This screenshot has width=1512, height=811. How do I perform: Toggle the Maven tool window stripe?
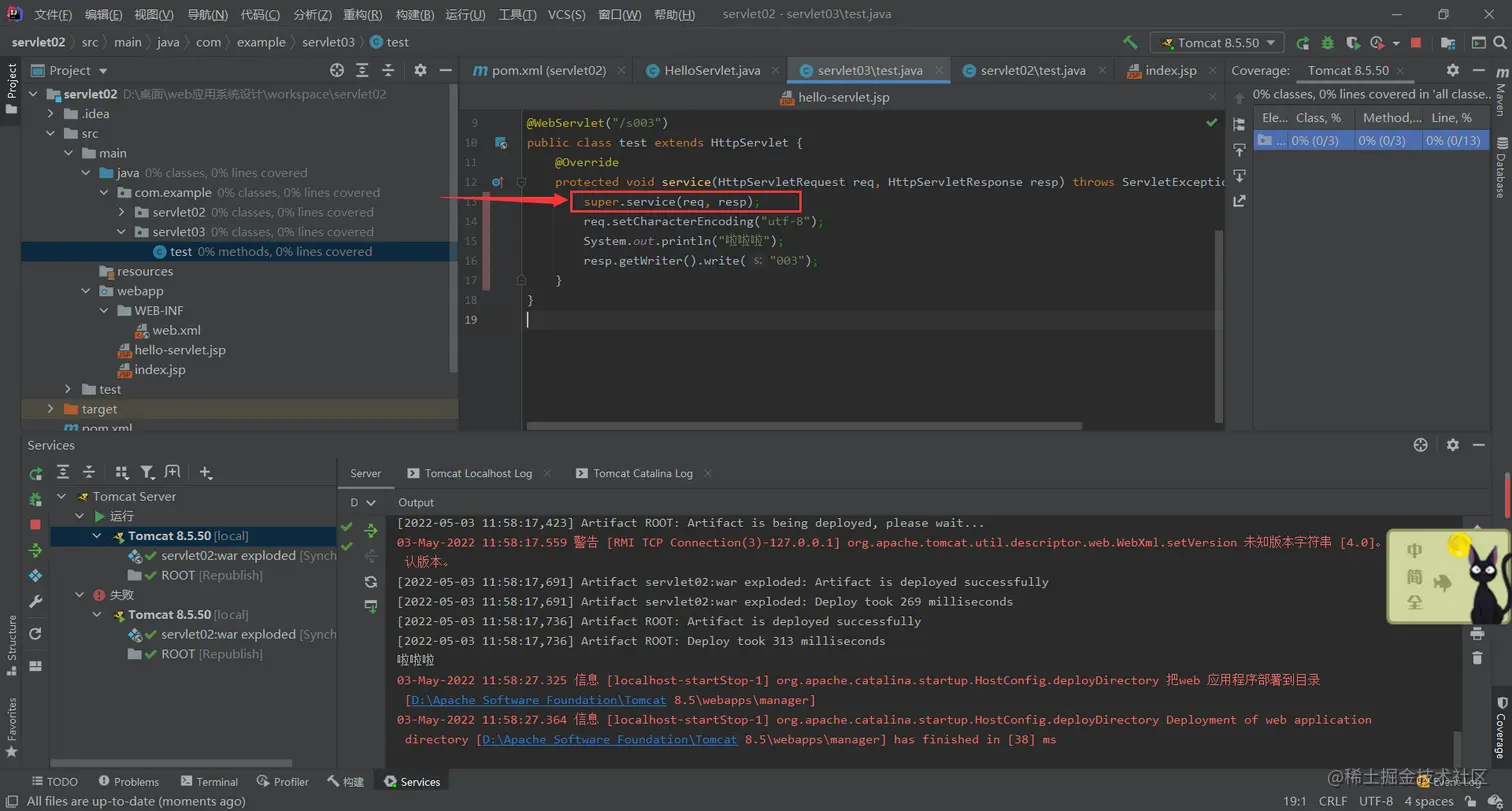pyautogui.click(x=1501, y=93)
